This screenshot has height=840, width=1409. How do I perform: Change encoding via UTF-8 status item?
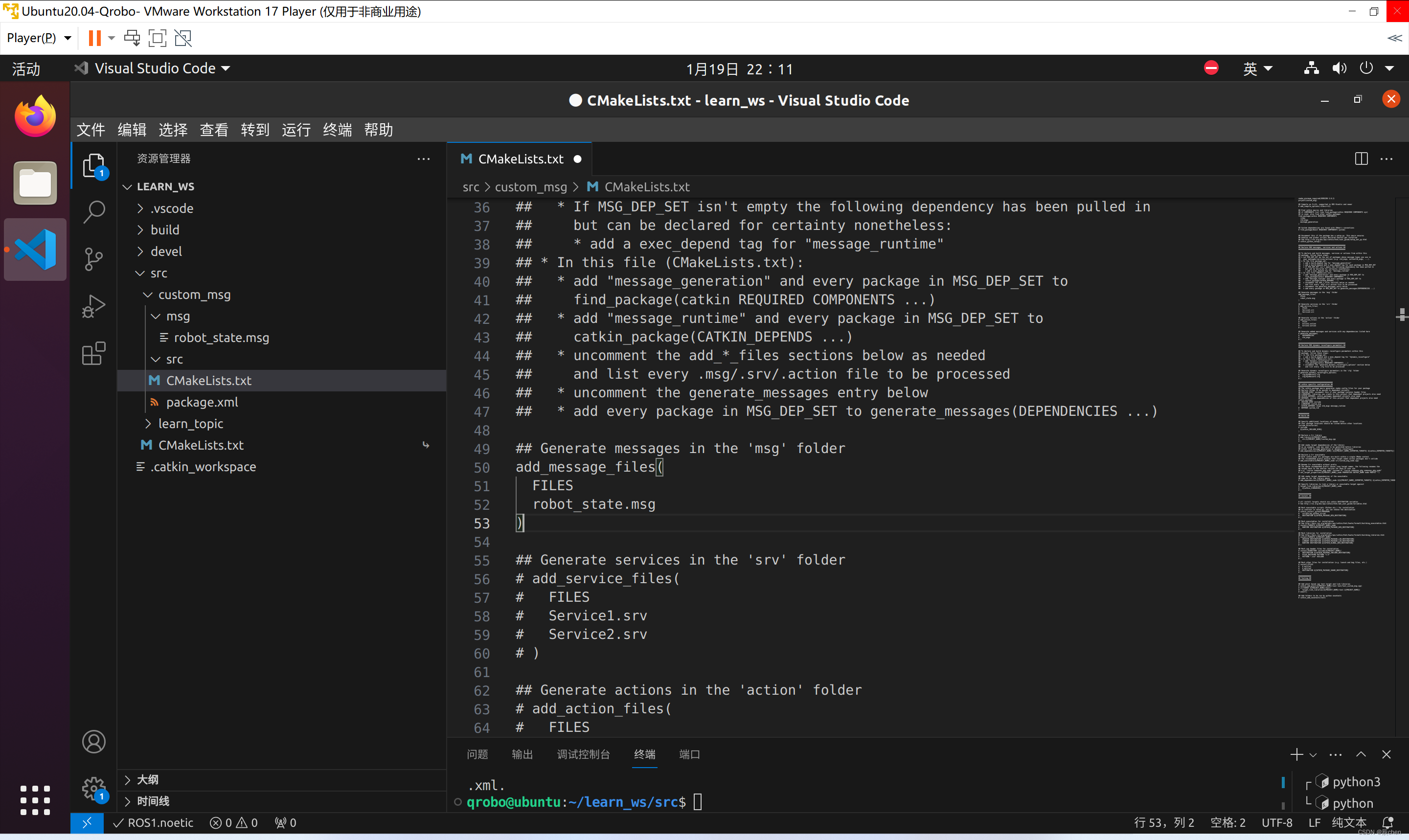click(1276, 822)
